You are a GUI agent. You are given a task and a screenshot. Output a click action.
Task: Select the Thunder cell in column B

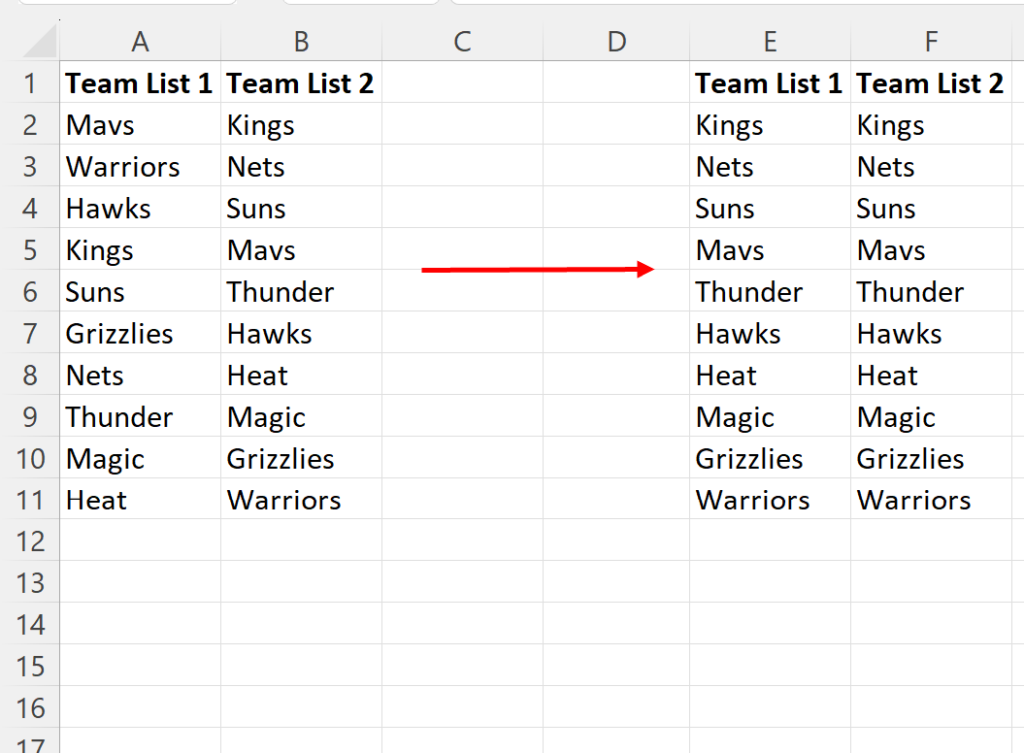pyautogui.click(x=301, y=291)
